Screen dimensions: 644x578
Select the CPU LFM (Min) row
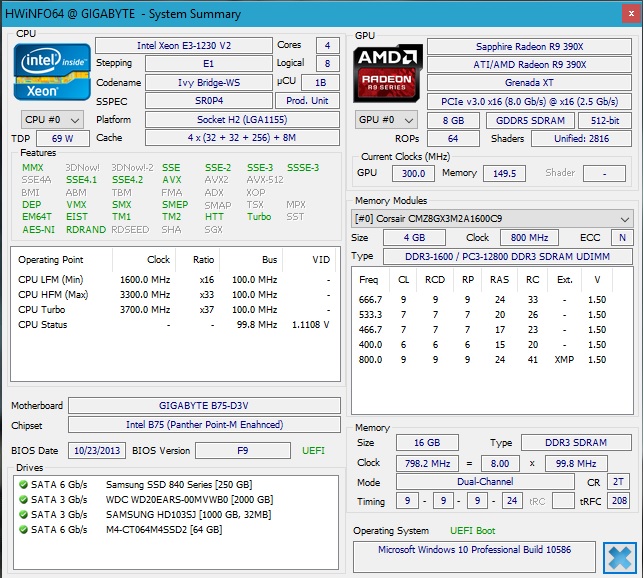[x=174, y=280]
